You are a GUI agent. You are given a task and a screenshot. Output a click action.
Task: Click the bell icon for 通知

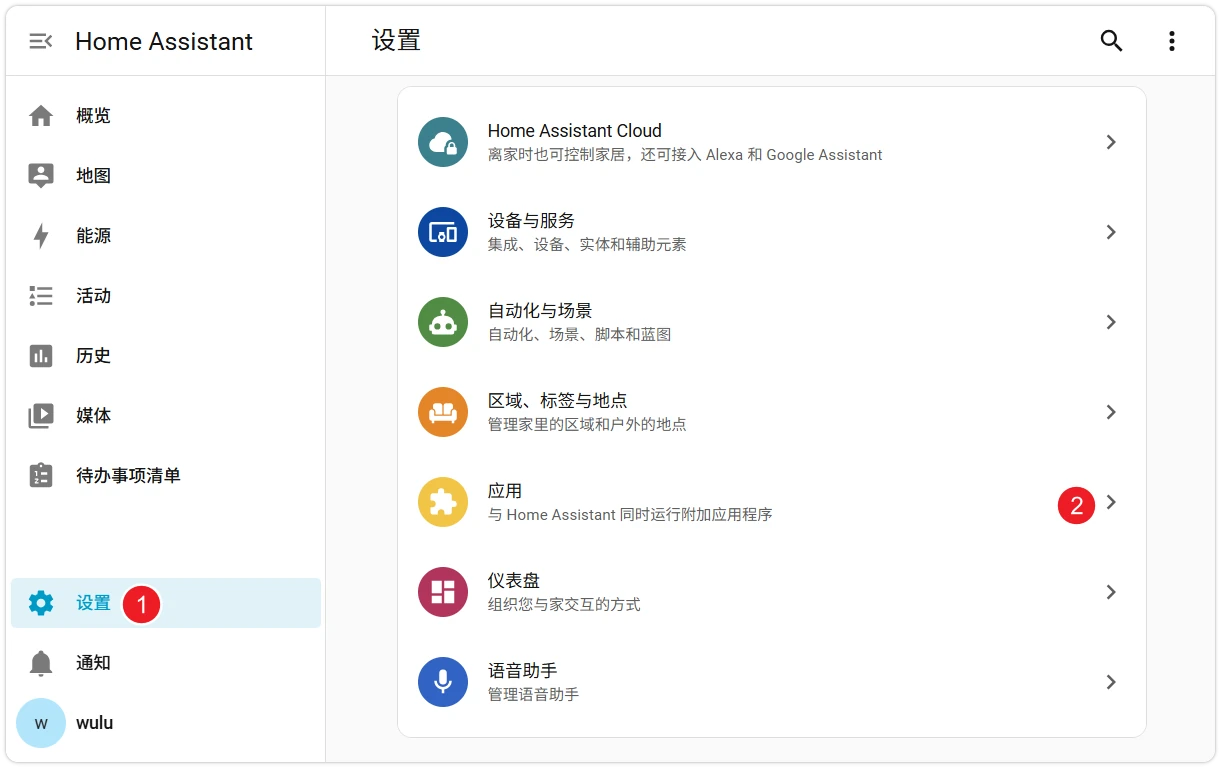pos(41,663)
